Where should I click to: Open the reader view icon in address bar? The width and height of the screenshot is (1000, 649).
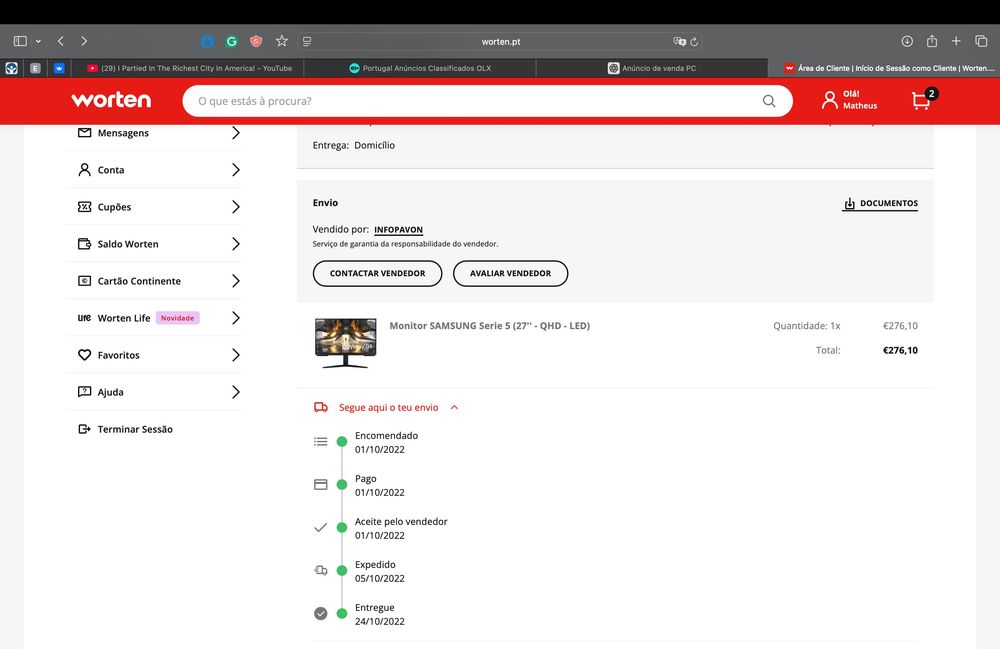pyautogui.click(x=307, y=41)
